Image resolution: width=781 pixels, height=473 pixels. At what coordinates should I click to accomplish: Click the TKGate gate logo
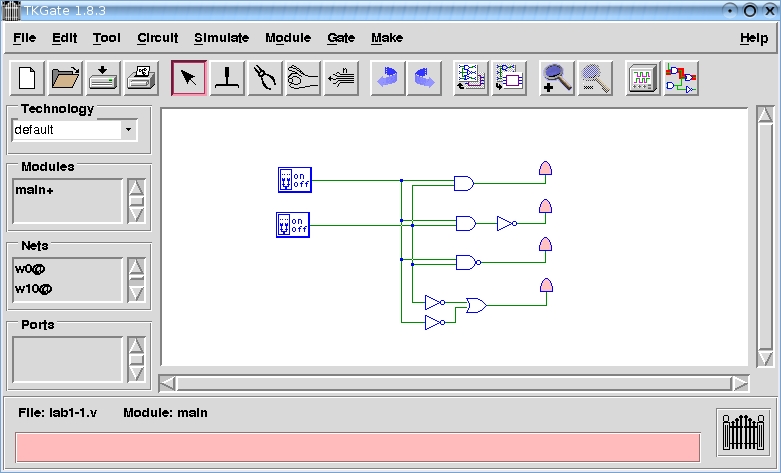(x=743, y=432)
